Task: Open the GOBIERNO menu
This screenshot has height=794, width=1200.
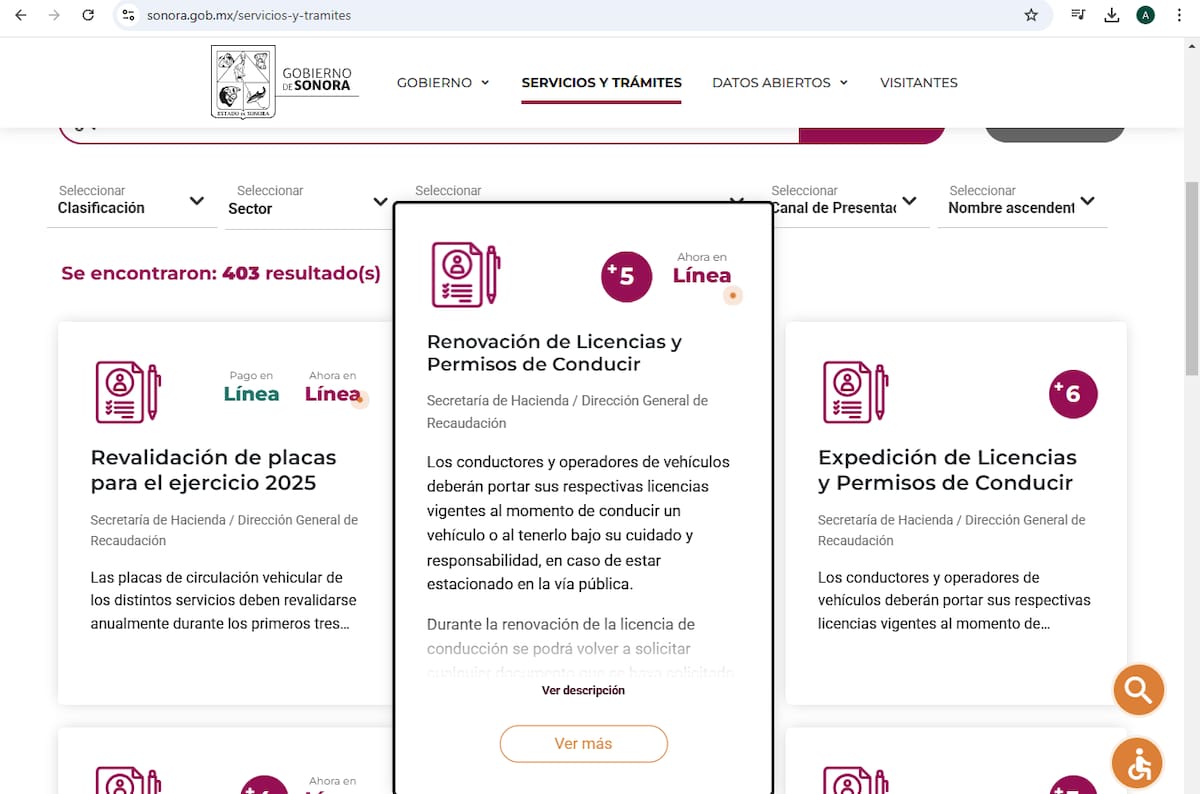Action: 443,82
